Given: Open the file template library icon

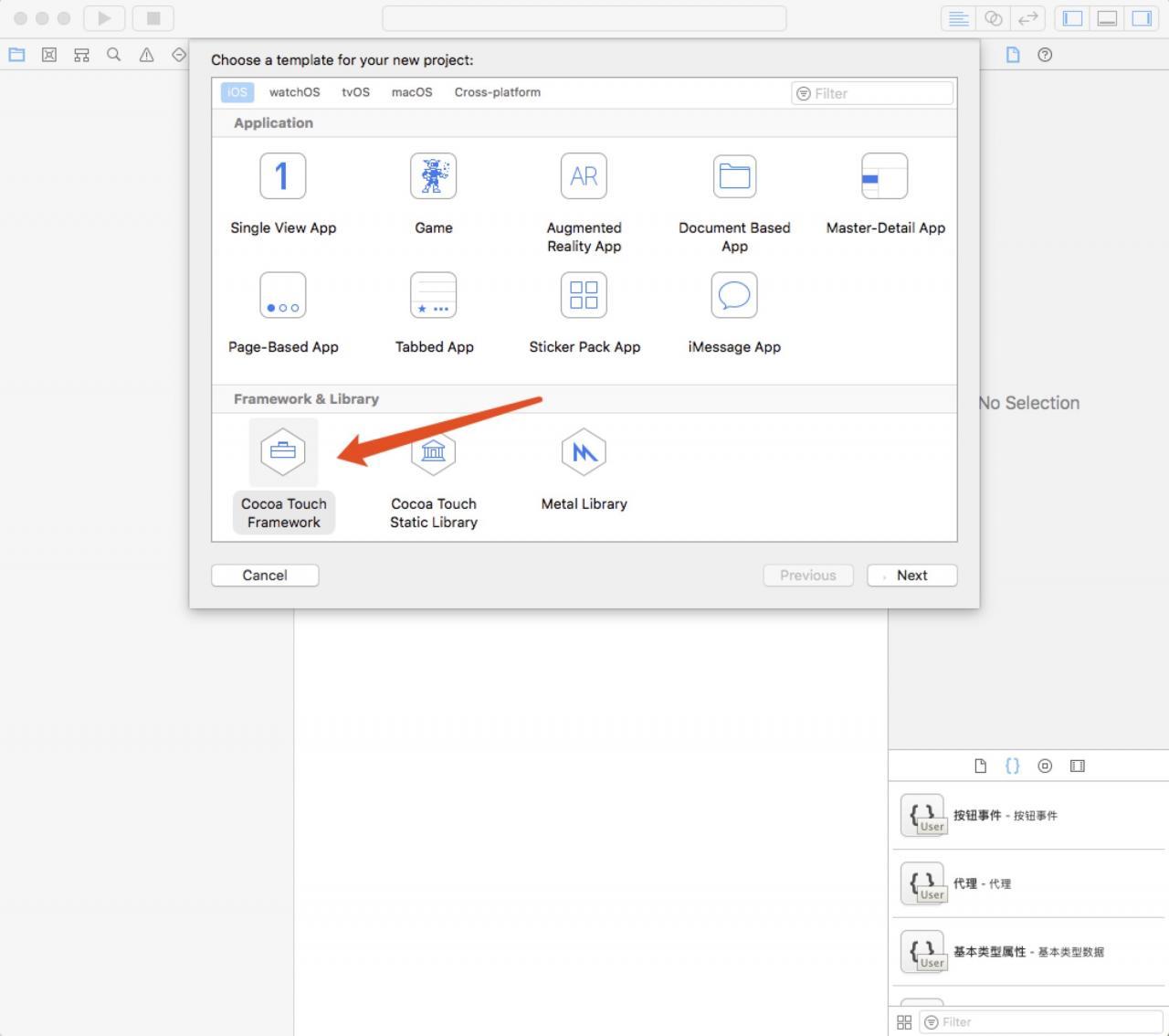Looking at the screenshot, I should click(980, 766).
